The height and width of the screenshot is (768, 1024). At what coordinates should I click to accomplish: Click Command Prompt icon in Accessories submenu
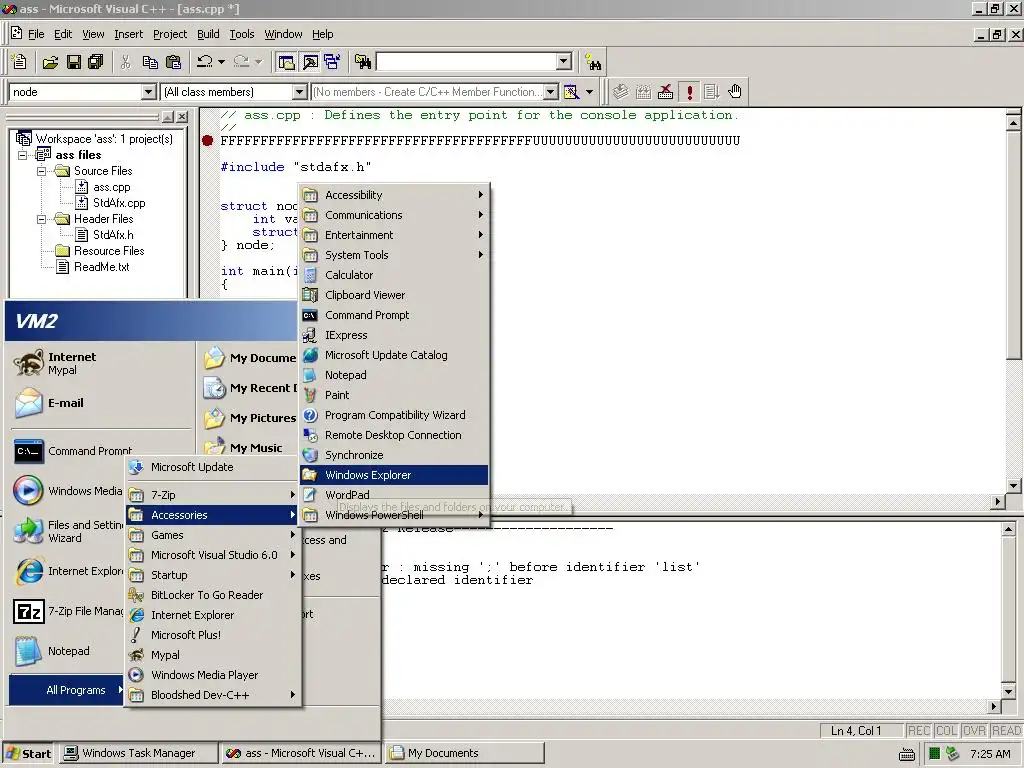(x=310, y=315)
